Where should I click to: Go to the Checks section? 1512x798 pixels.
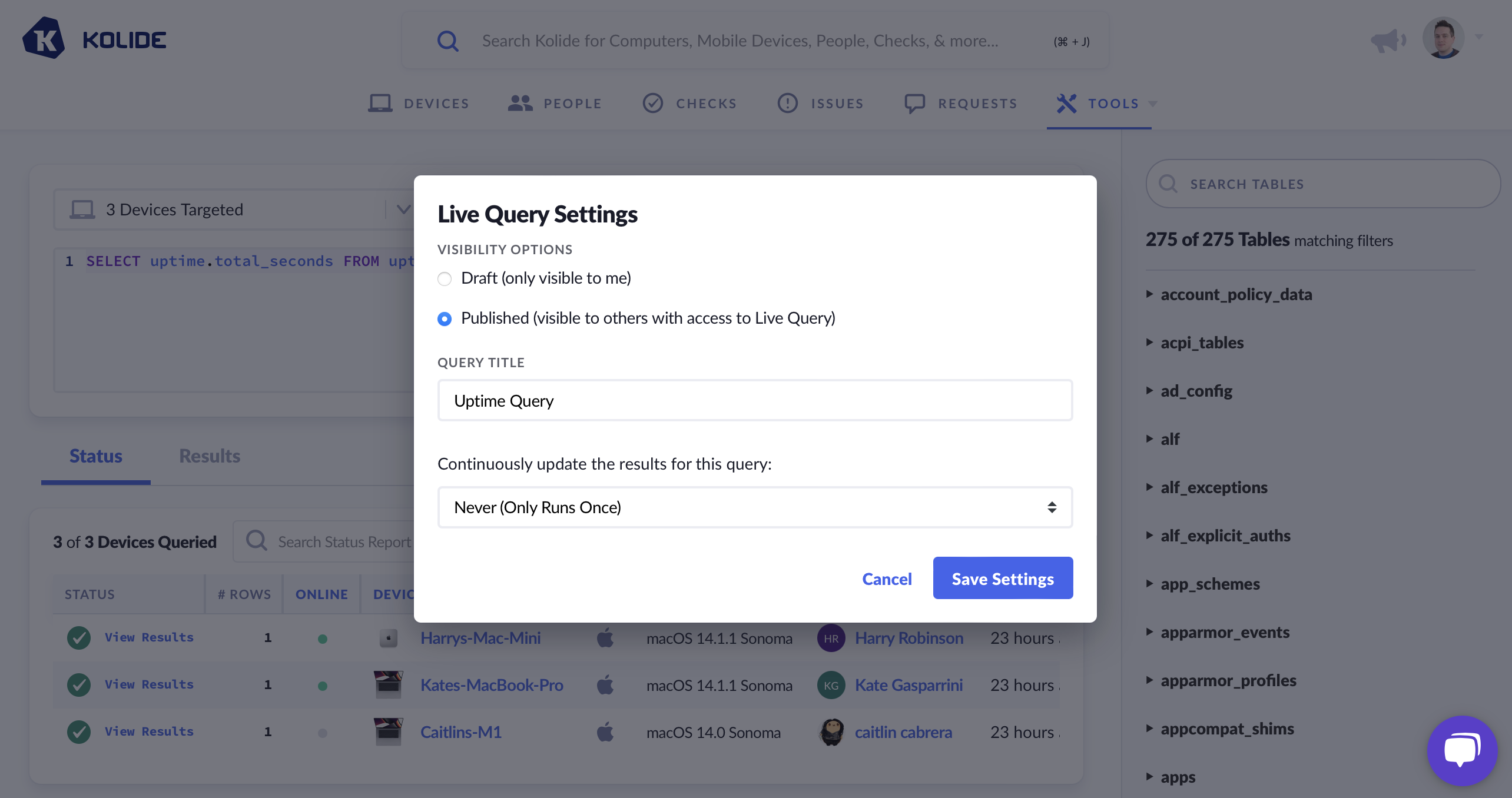(689, 104)
